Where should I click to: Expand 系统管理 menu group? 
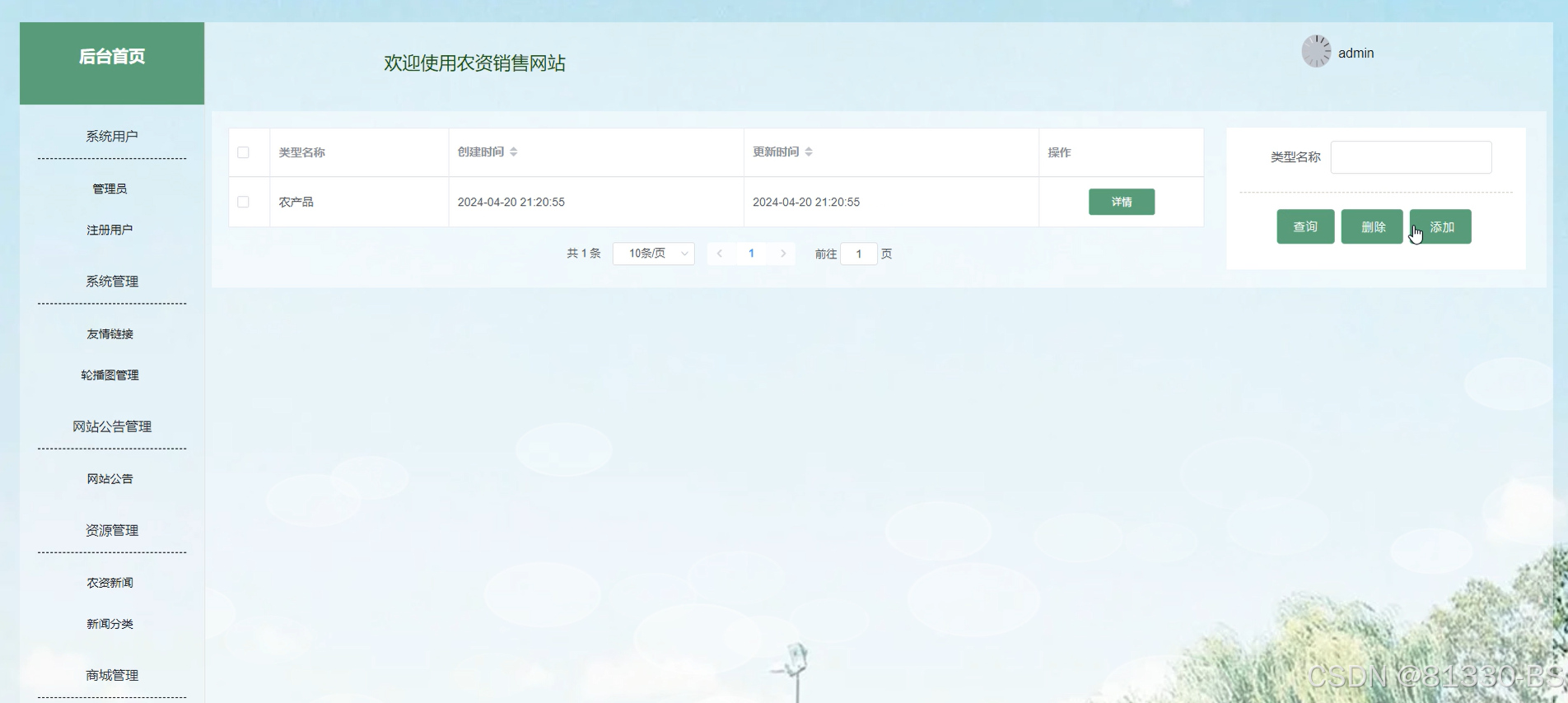[x=112, y=282]
